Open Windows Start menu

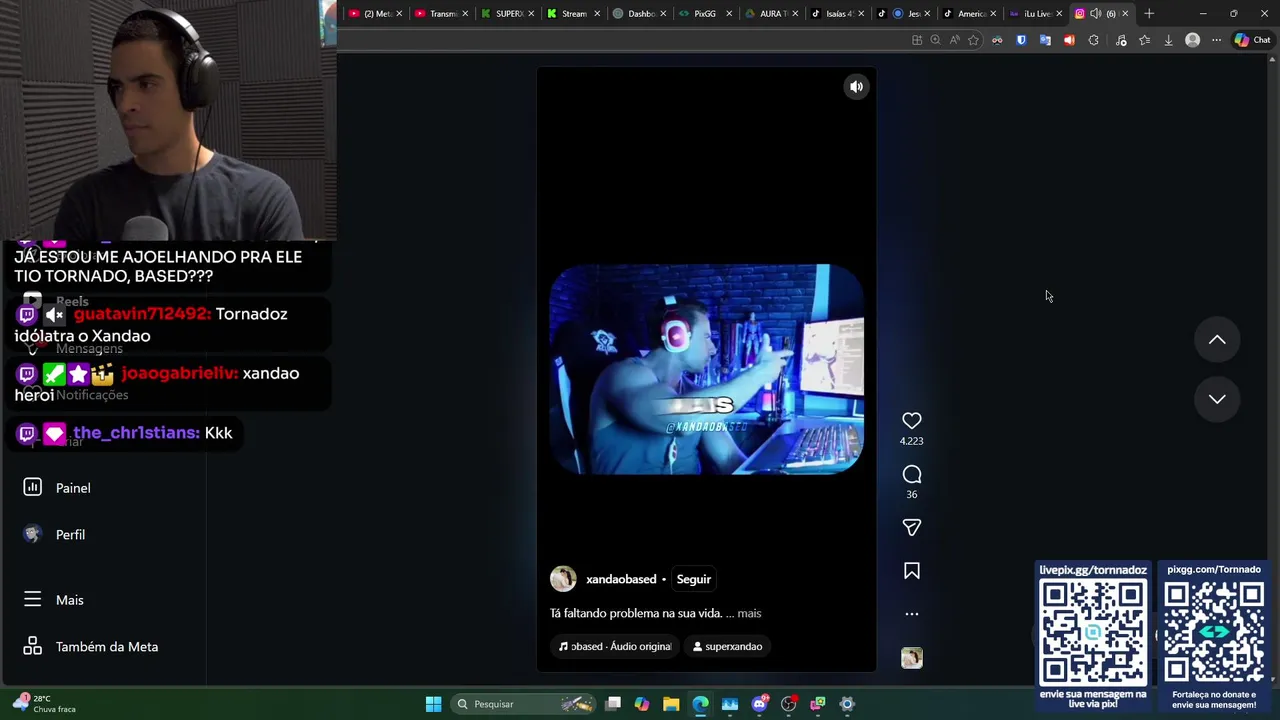(x=433, y=704)
